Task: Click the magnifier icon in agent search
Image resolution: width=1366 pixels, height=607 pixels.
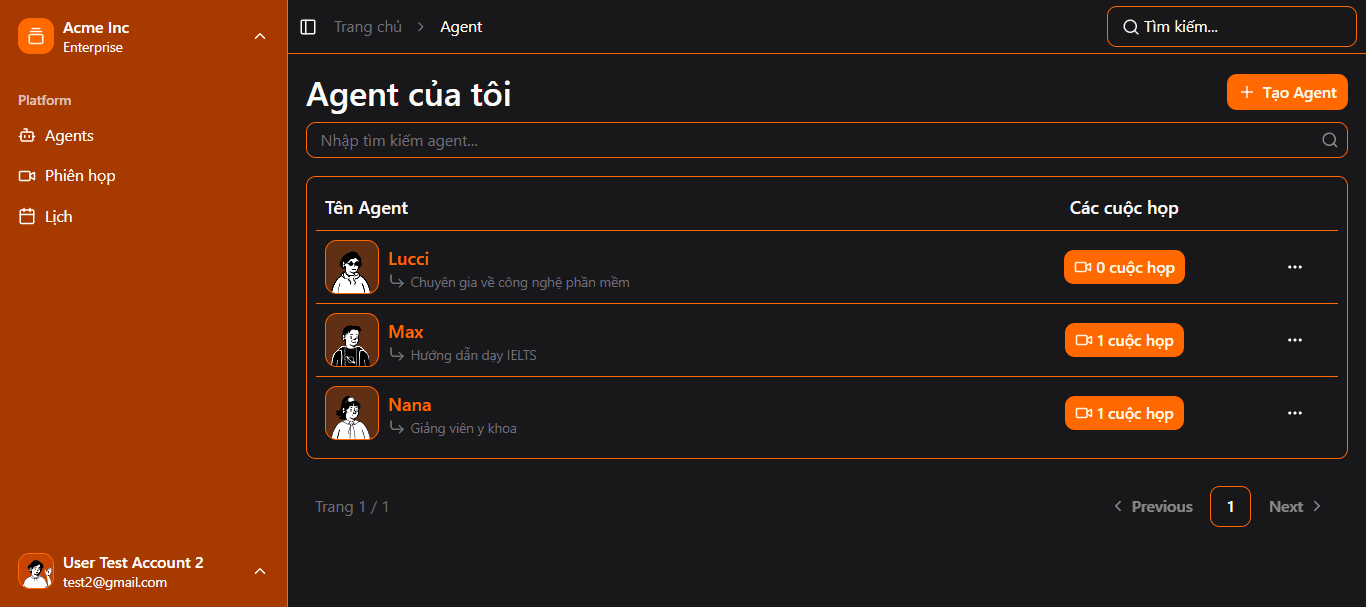Action: (x=1329, y=140)
